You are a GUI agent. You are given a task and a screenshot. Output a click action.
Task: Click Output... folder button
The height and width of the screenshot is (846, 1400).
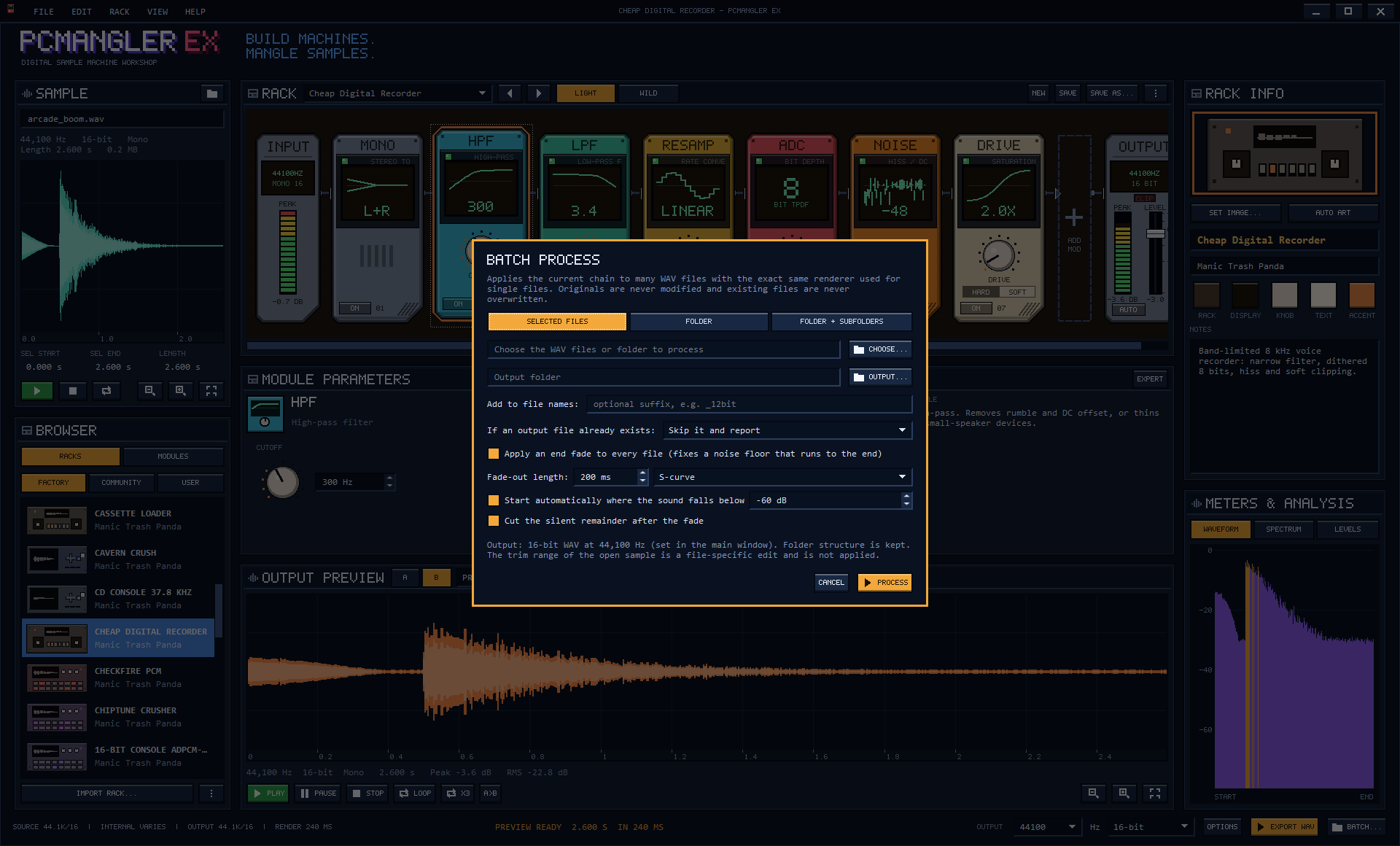880,377
